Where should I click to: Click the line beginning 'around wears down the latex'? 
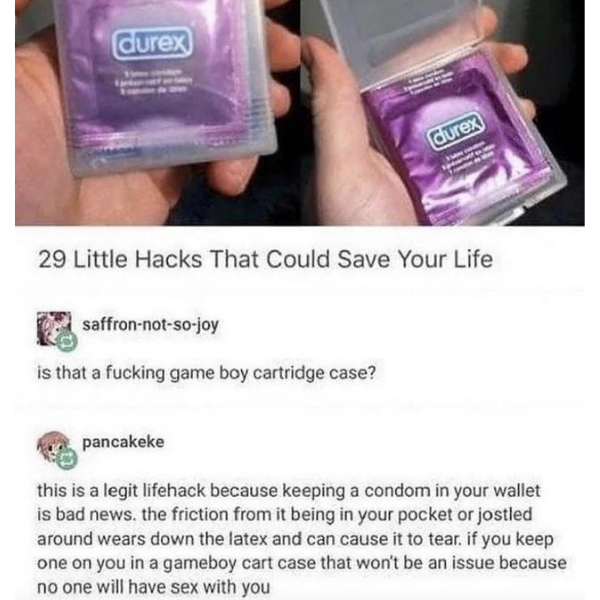click(x=295, y=539)
